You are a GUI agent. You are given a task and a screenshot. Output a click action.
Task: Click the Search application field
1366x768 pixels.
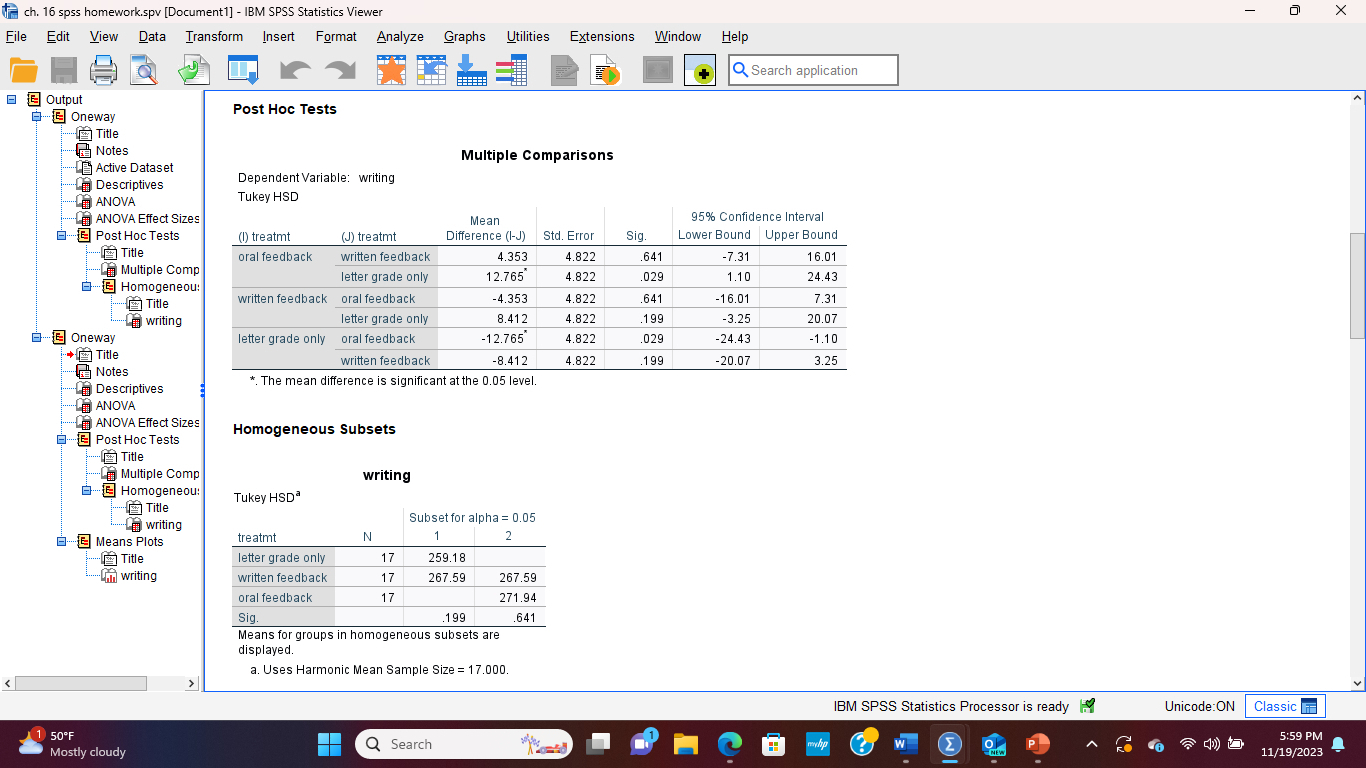813,70
